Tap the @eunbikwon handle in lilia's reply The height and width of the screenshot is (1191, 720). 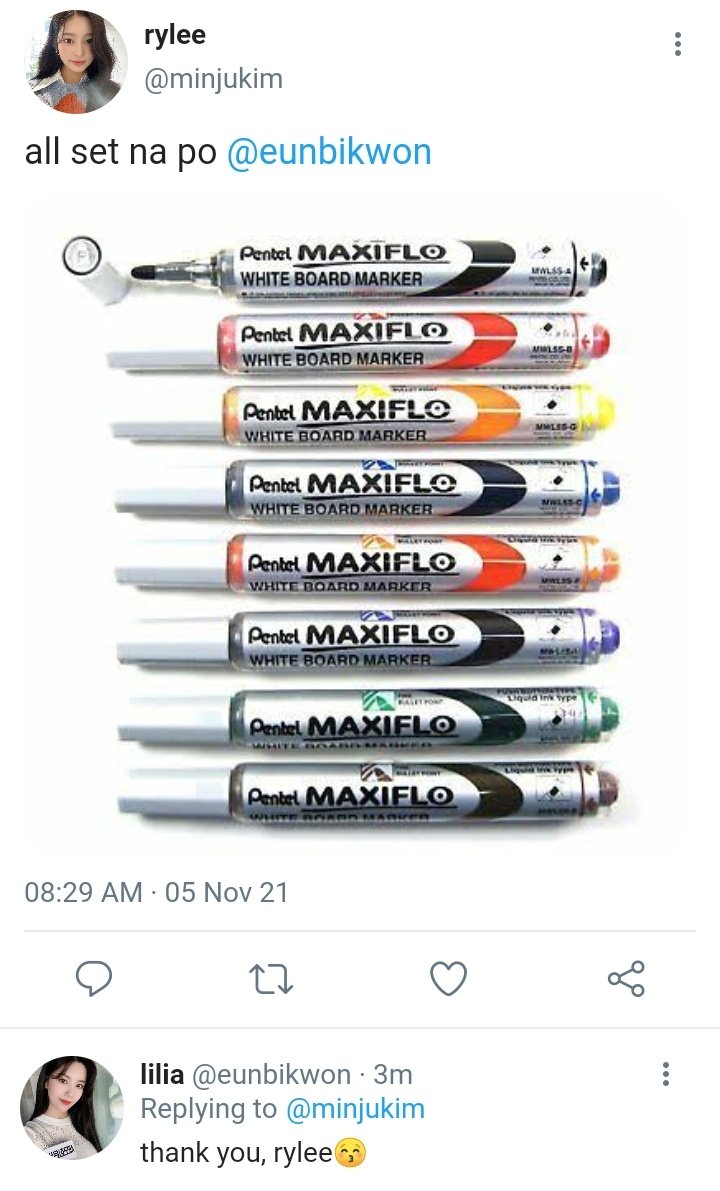pyautogui.click(x=271, y=1075)
